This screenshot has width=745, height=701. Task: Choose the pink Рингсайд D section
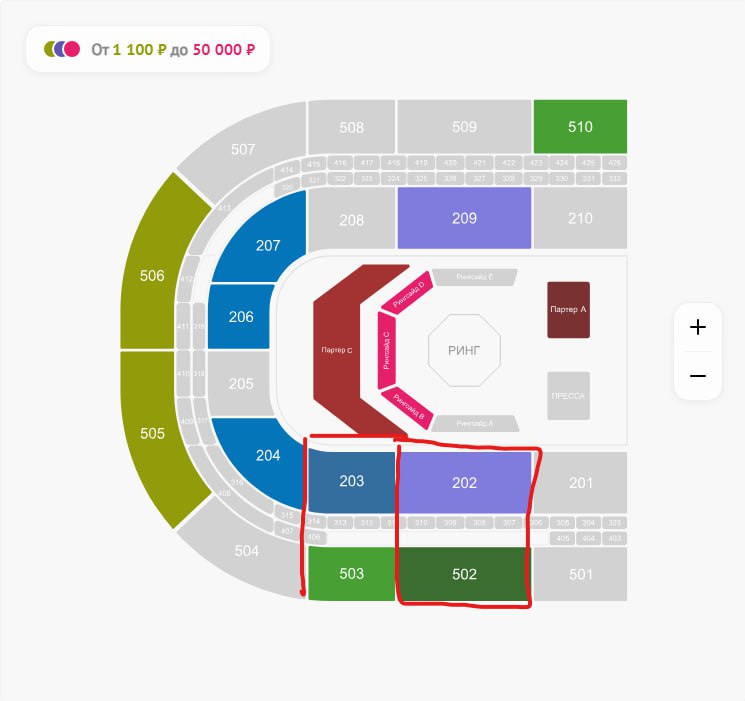pos(407,291)
